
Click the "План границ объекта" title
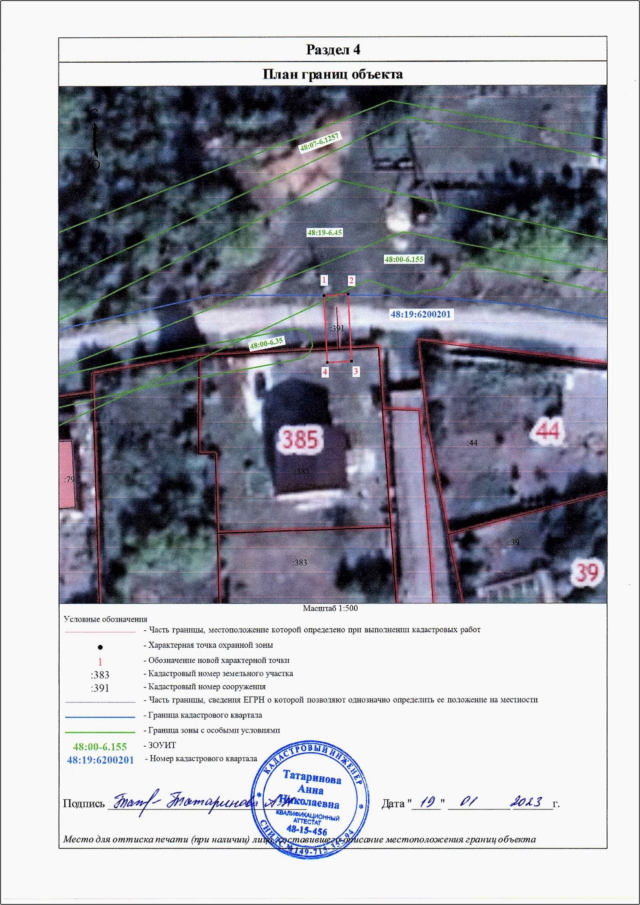(x=331, y=74)
